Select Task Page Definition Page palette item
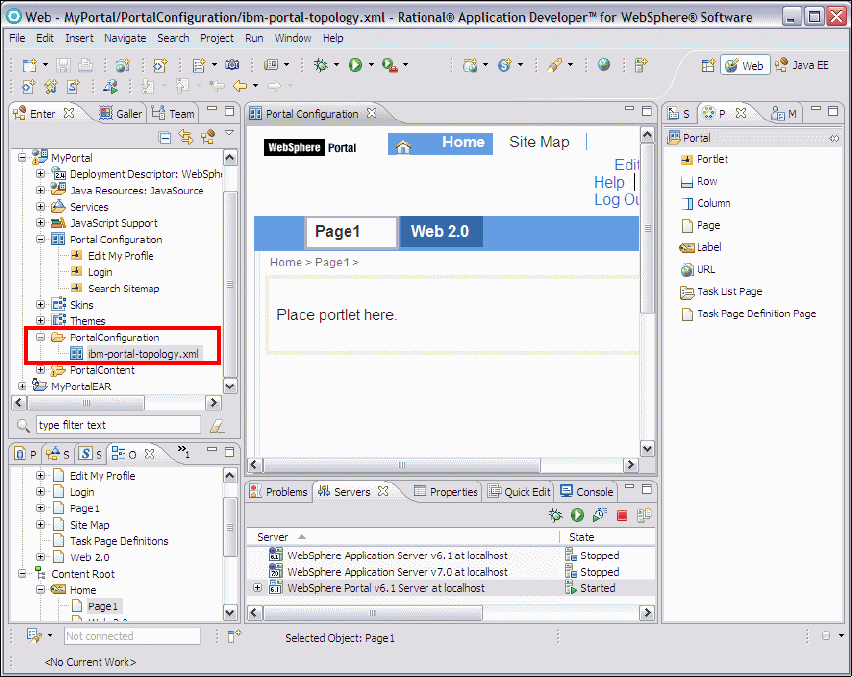This screenshot has width=852, height=677. pos(748,314)
